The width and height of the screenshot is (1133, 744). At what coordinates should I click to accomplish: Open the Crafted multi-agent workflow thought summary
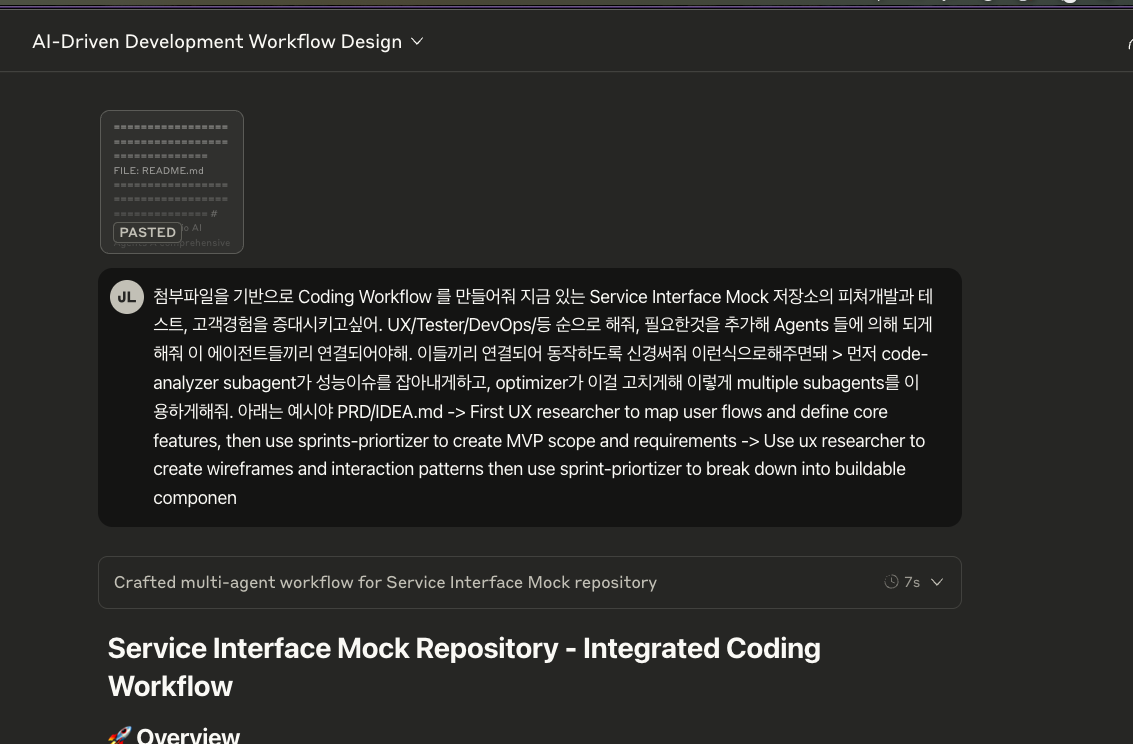pos(385,582)
